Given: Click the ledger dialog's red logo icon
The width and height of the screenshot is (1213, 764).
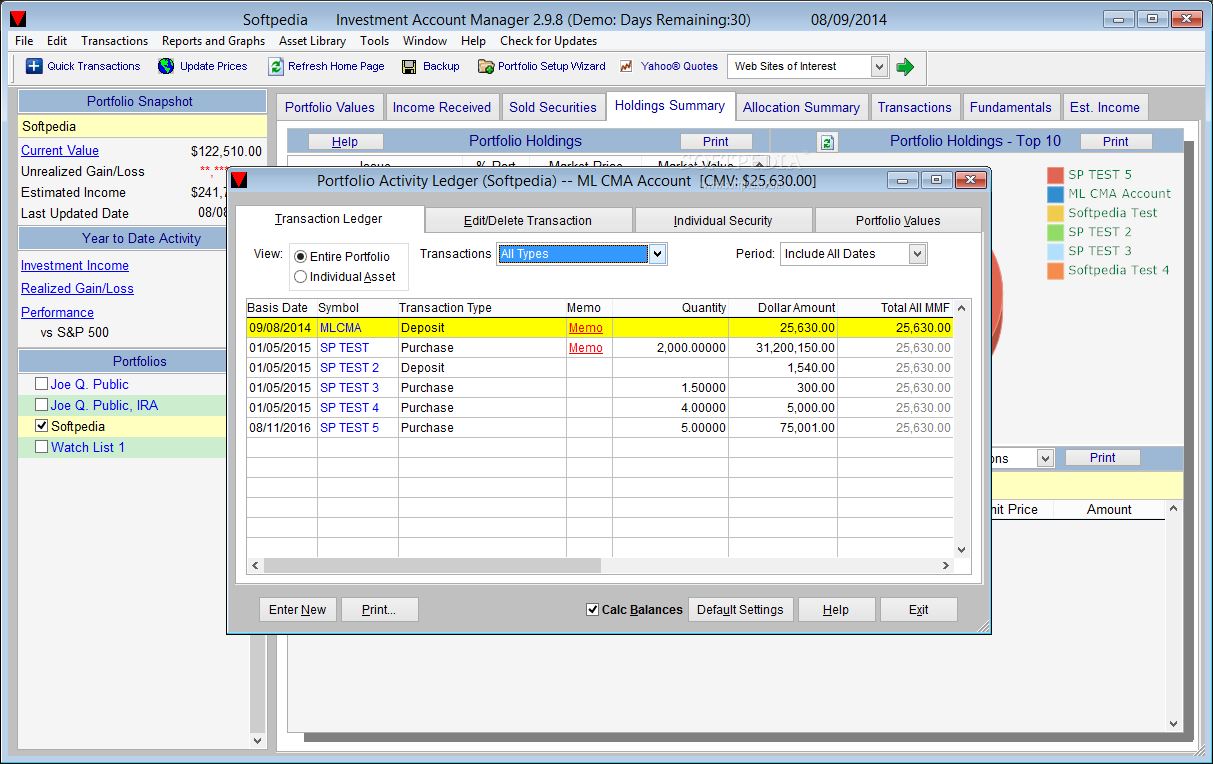Looking at the screenshot, I should [x=239, y=180].
